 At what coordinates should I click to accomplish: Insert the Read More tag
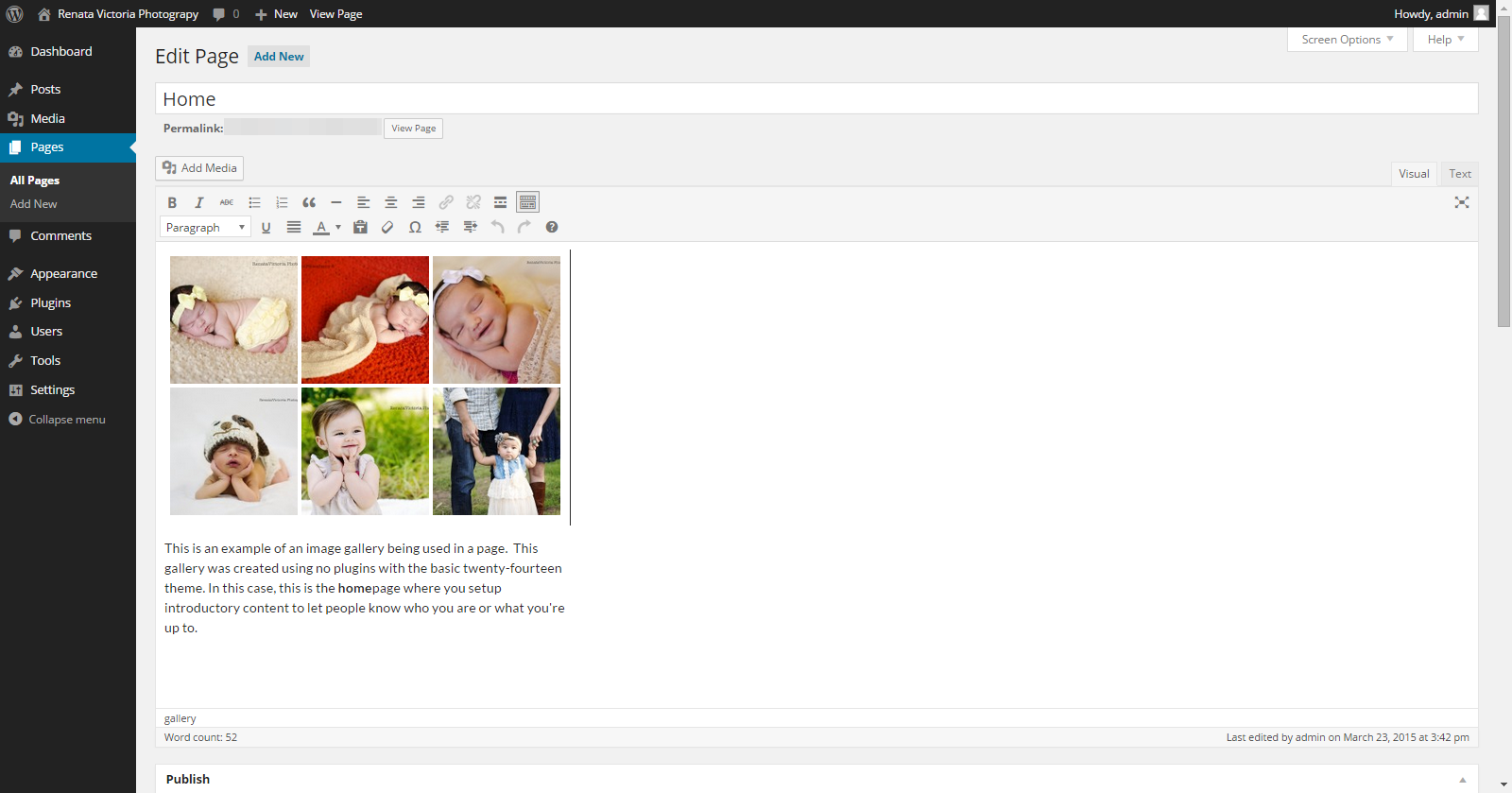tap(500, 202)
